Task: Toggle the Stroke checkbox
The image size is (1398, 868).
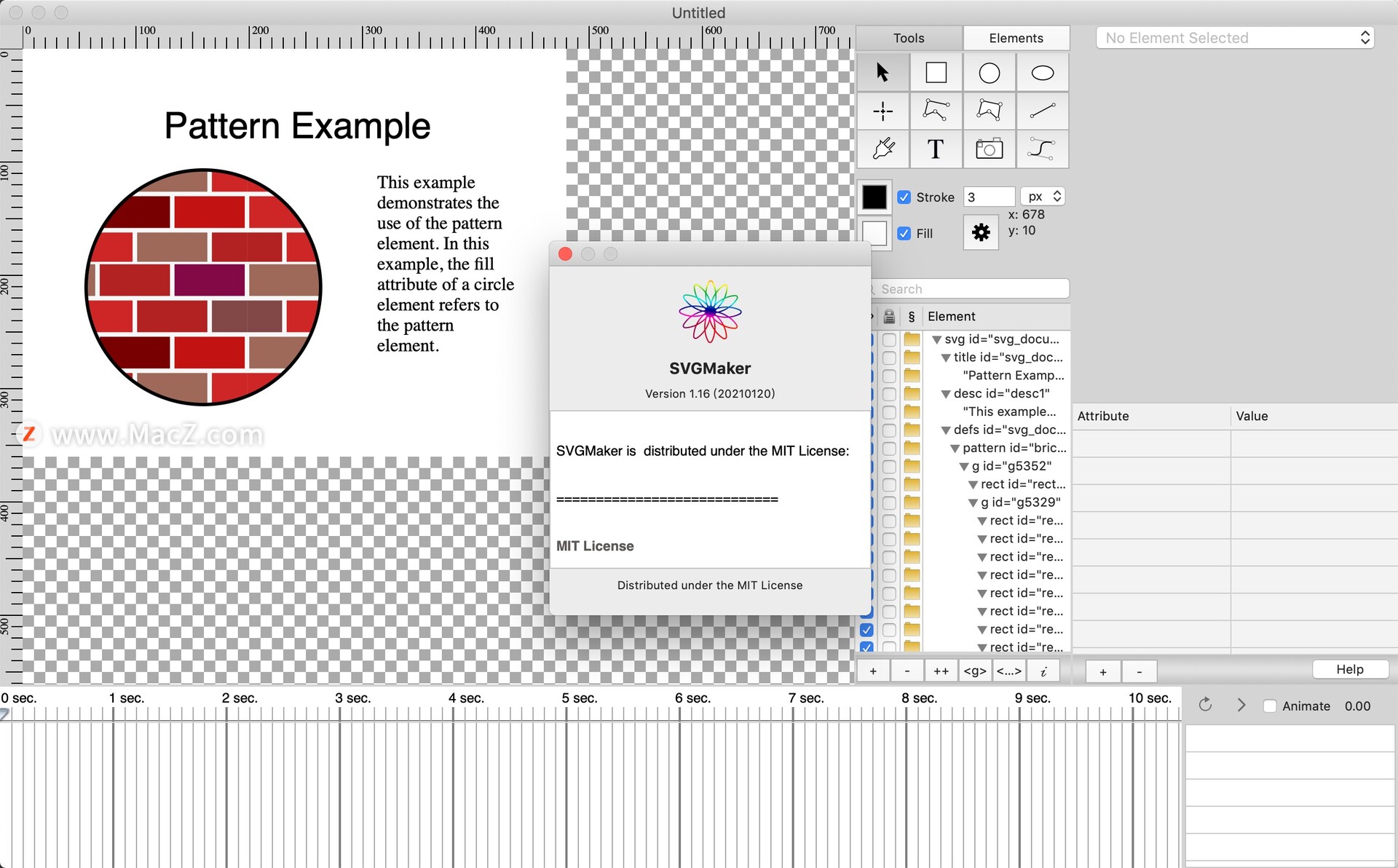Action: (904, 197)
